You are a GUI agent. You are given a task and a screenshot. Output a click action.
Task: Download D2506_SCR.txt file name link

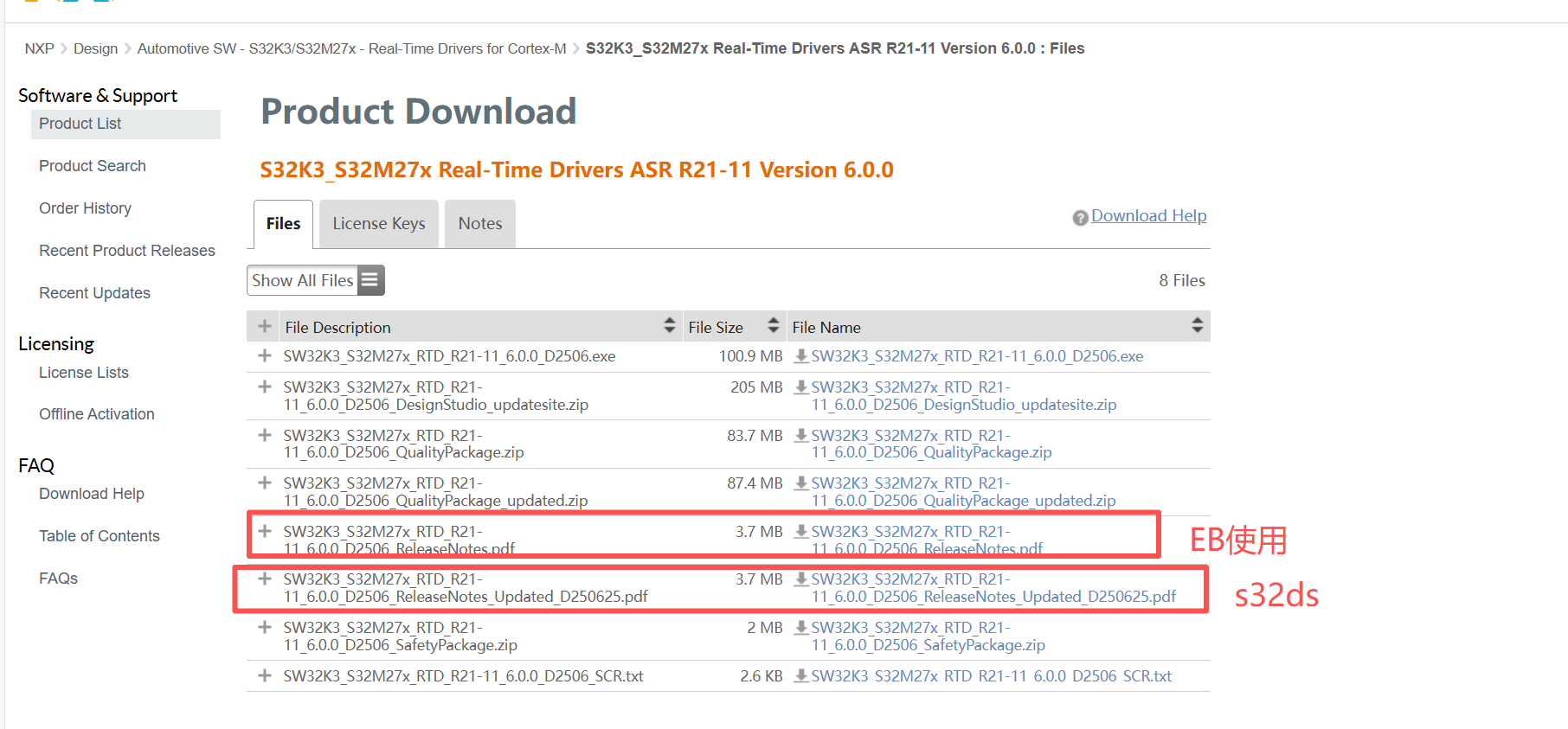pyautogui.click(x=991, y=675)
